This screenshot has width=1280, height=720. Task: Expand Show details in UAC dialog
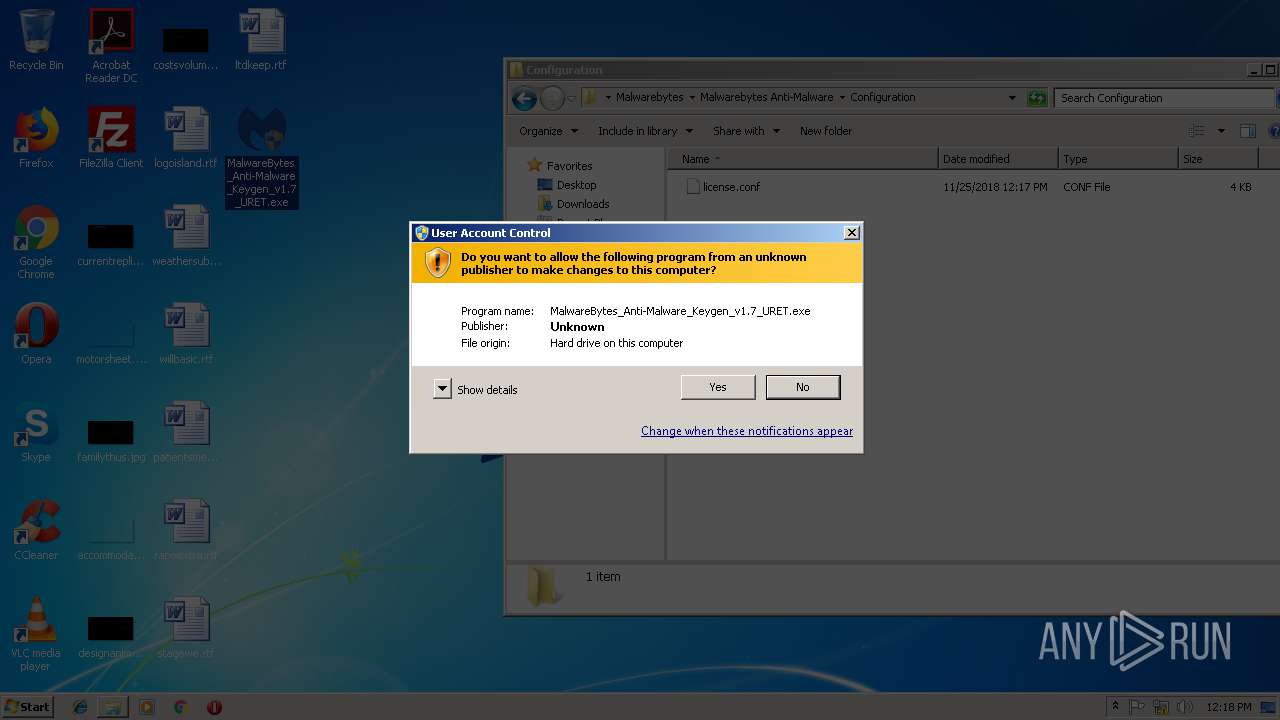(443, 389)
